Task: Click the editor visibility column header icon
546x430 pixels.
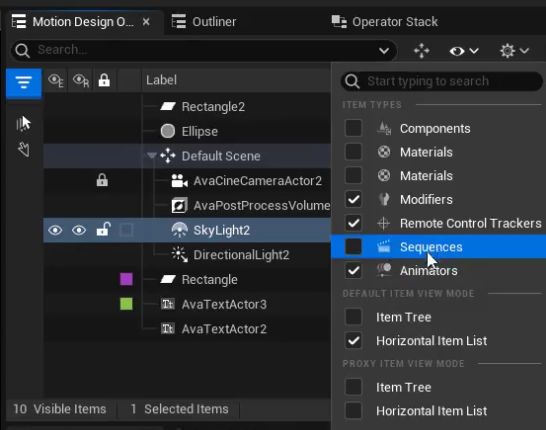Action: 56,80
